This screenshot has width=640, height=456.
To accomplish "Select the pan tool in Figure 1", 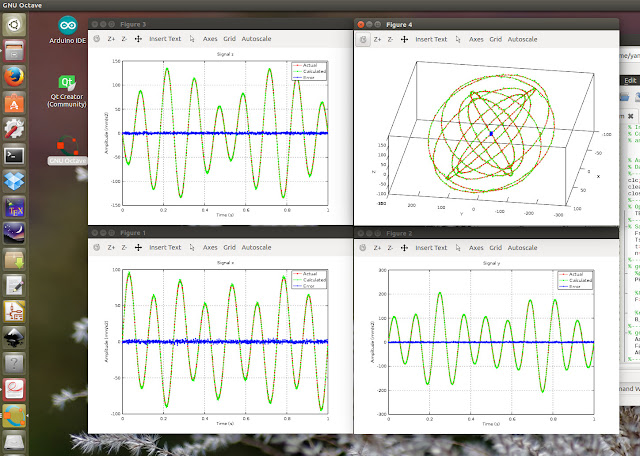I will [x=138, y=247].
